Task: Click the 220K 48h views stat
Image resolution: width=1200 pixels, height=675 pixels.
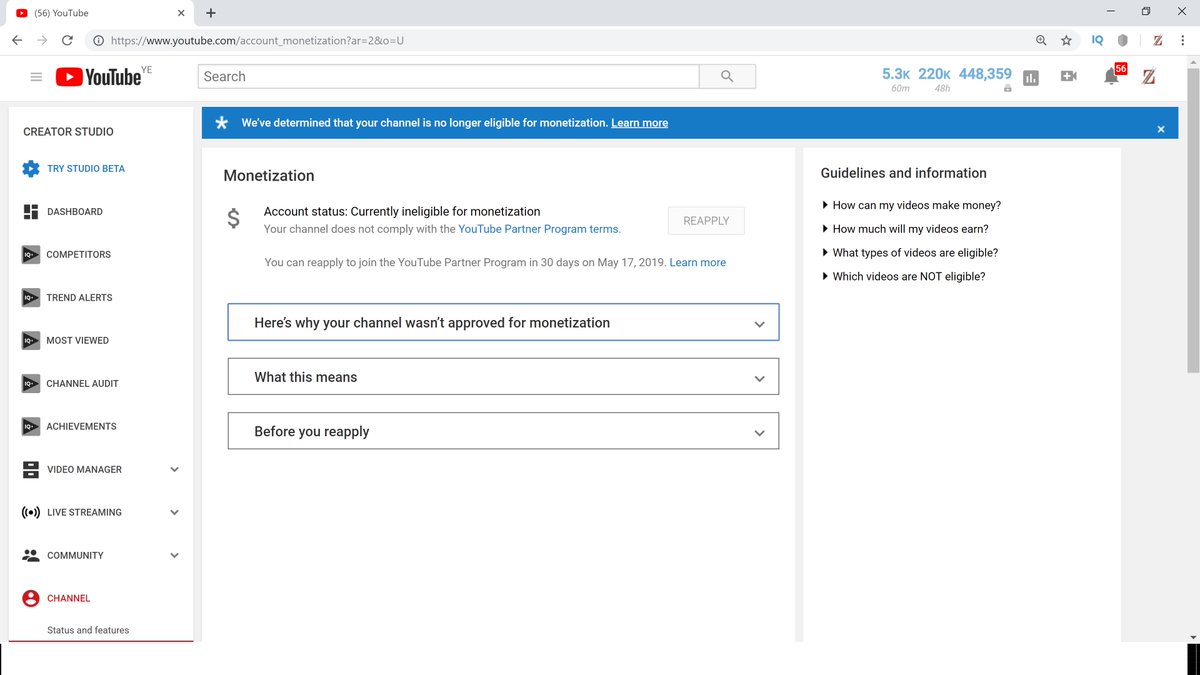Action: point(935,79)
